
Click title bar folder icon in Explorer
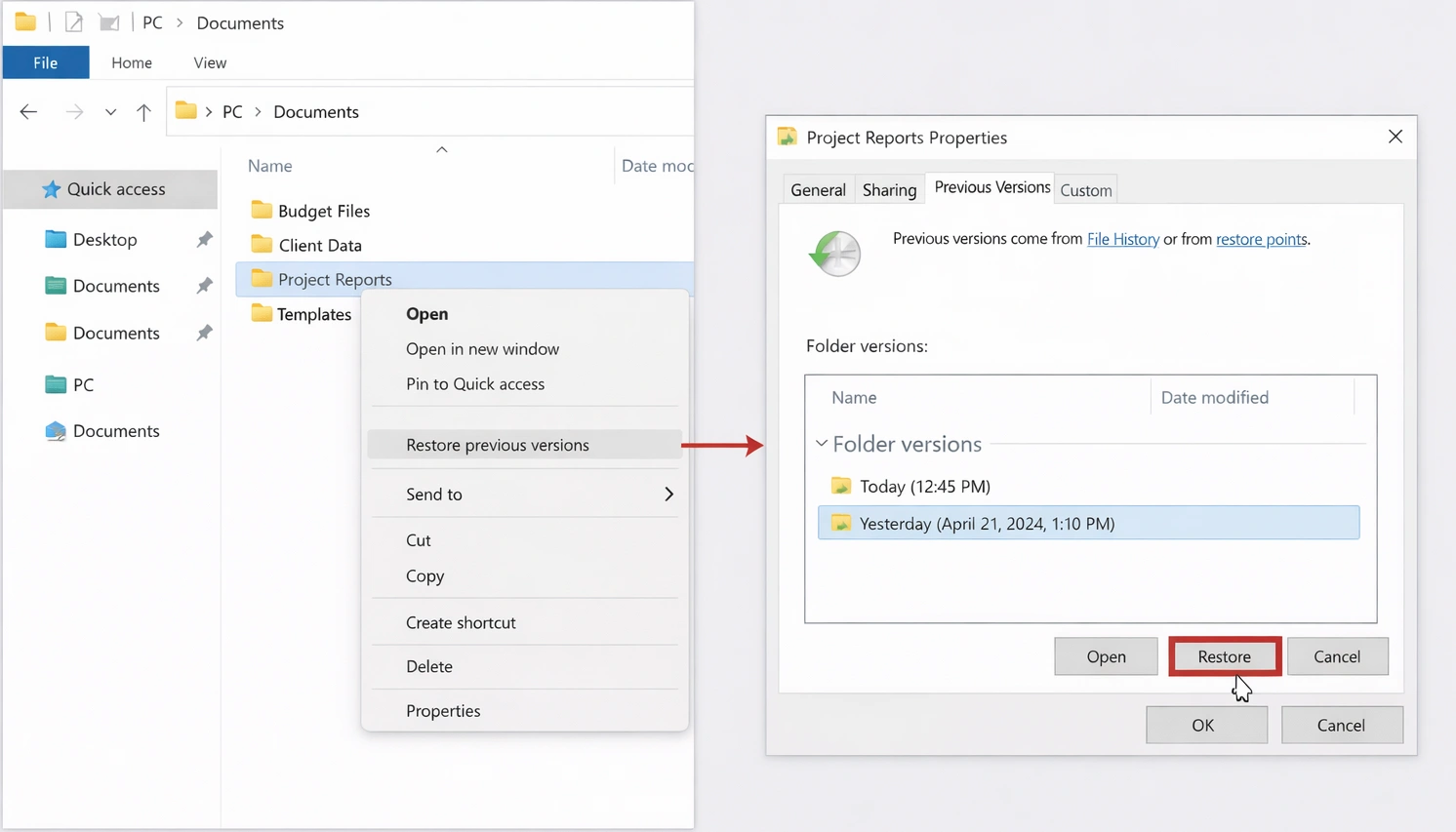25,21
